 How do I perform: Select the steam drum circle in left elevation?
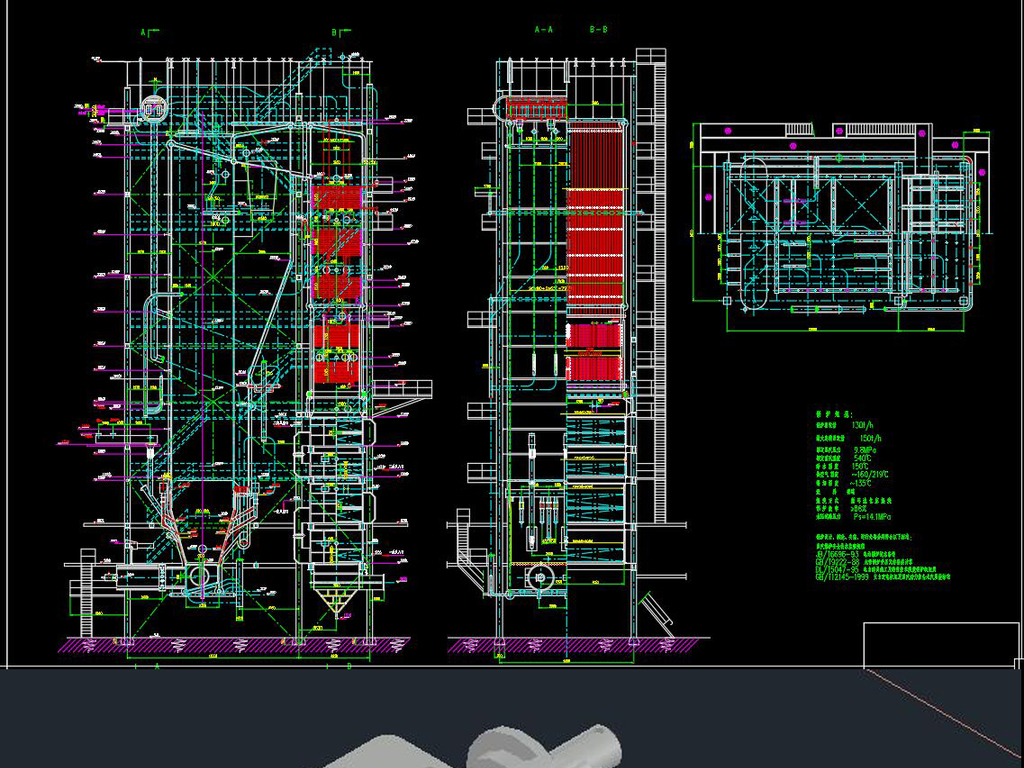click(x=153, y=109)
